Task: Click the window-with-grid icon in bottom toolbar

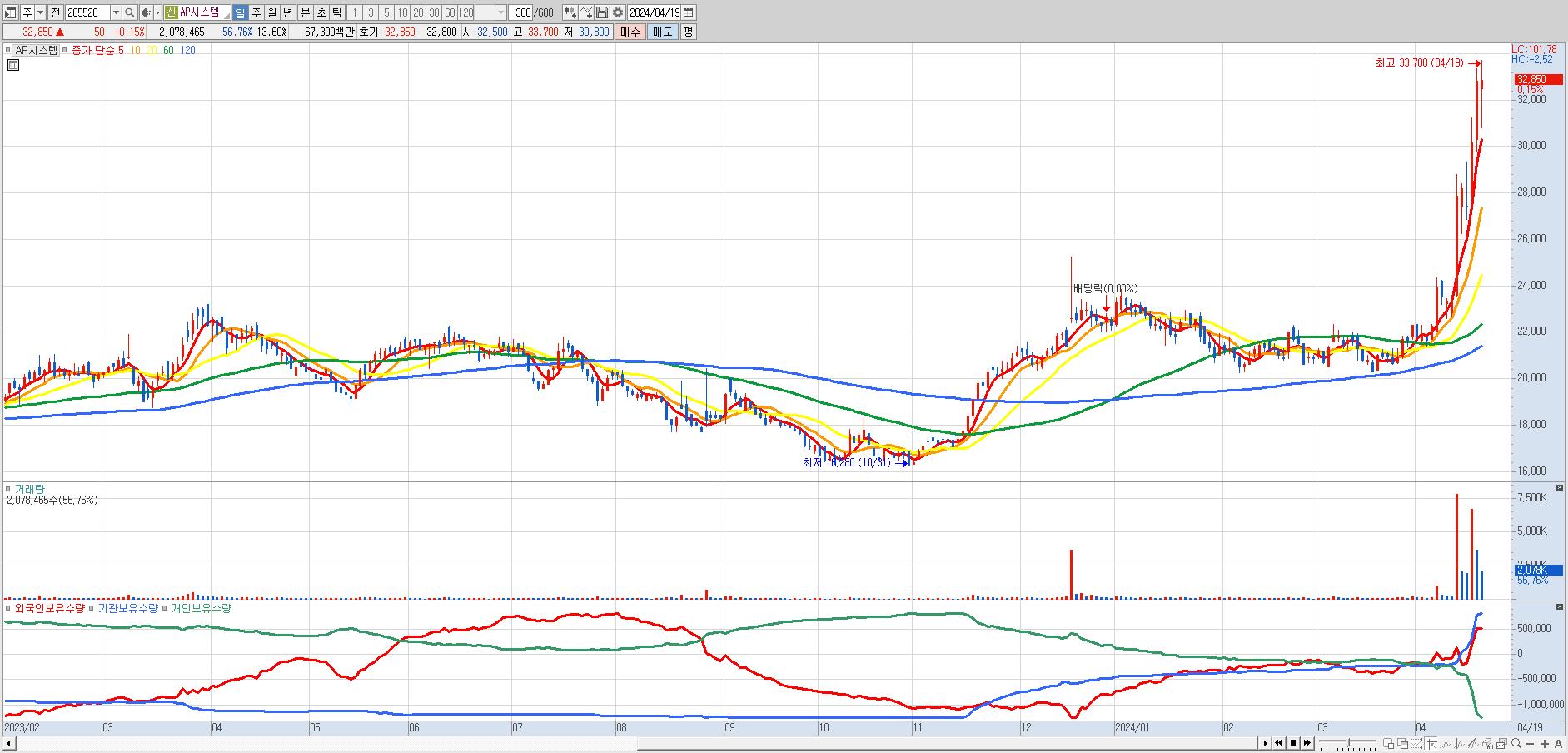Action: [1388, 744]
